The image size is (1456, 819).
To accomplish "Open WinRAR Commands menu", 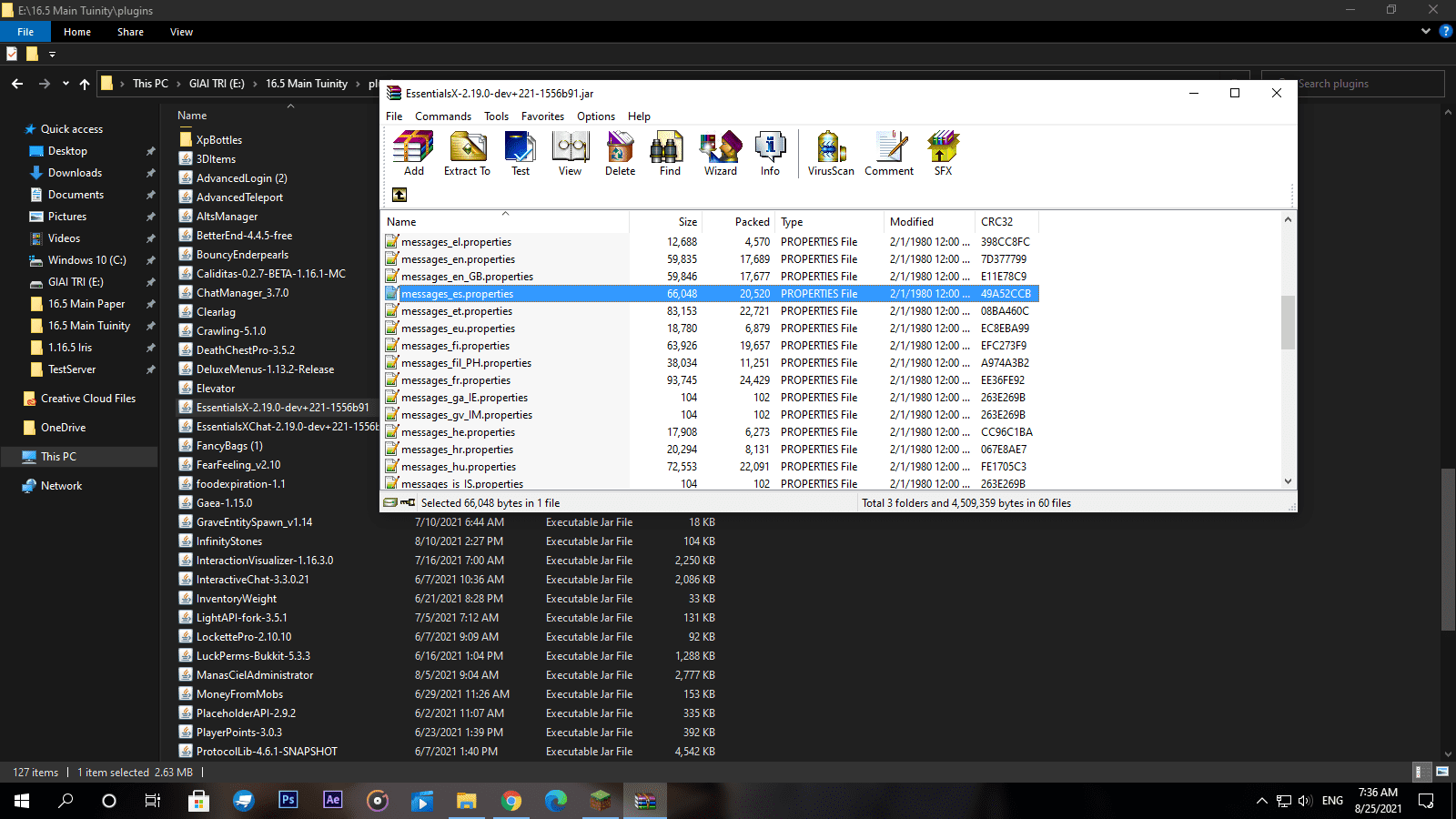I will tap(443, 116).
